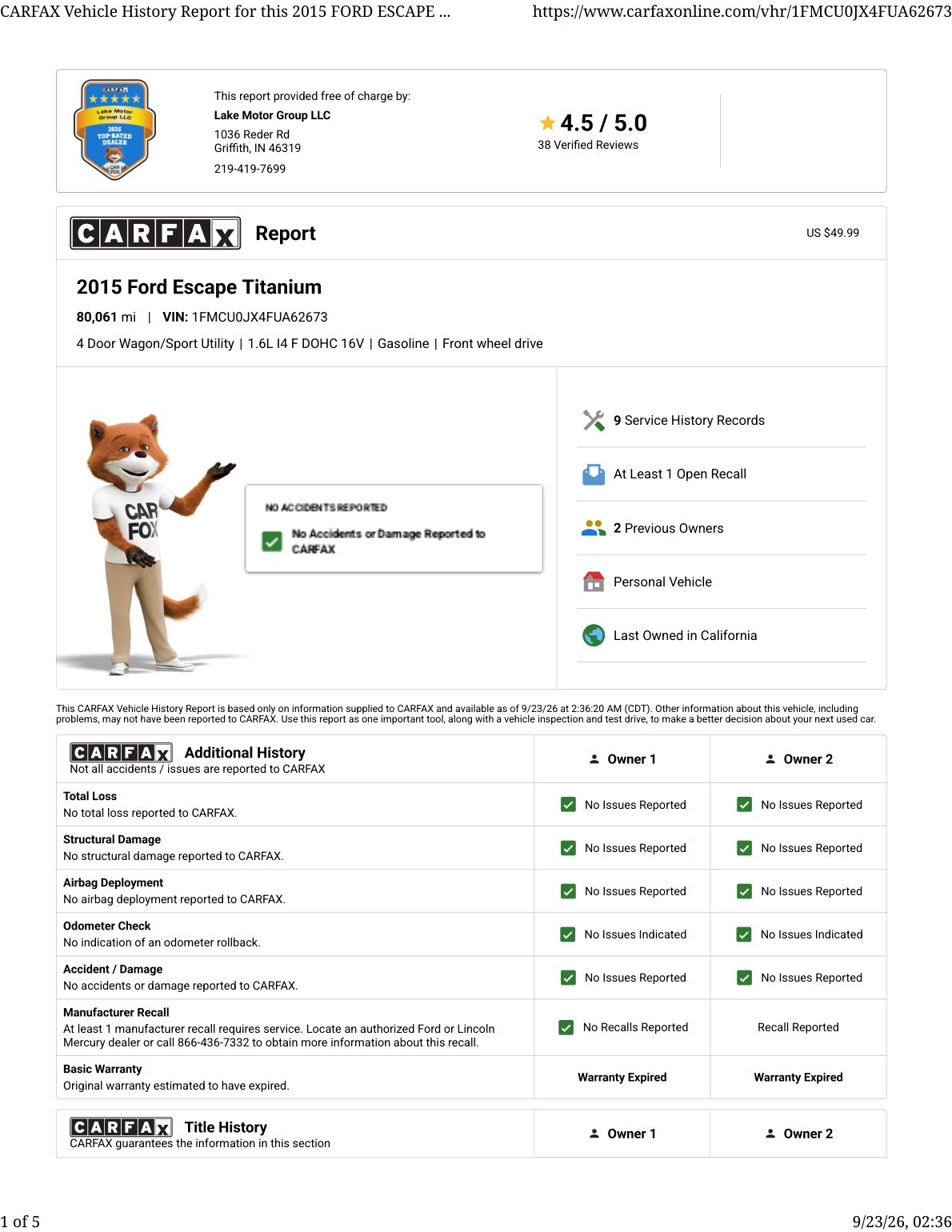Viewport: 952px width, 1232px height.
Task: Click the Title History section title
Action: [226, 1127]
